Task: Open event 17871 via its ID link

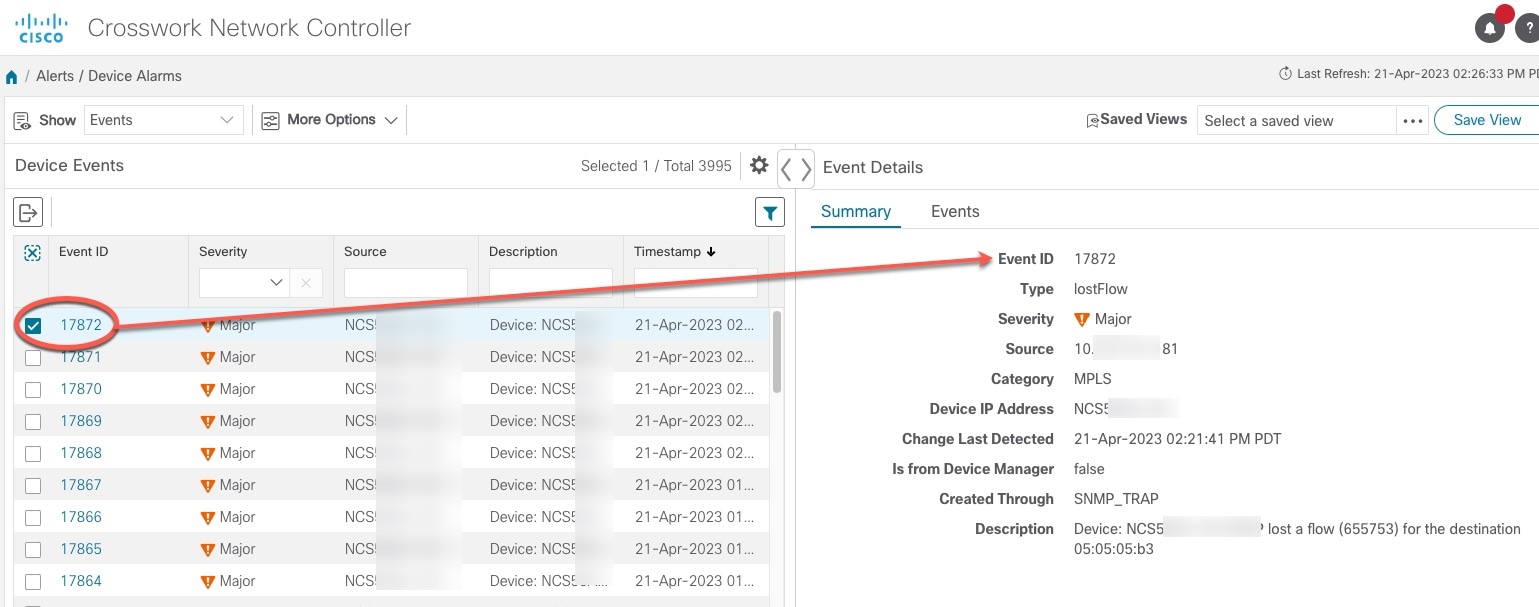Action: tap(80, 356)
